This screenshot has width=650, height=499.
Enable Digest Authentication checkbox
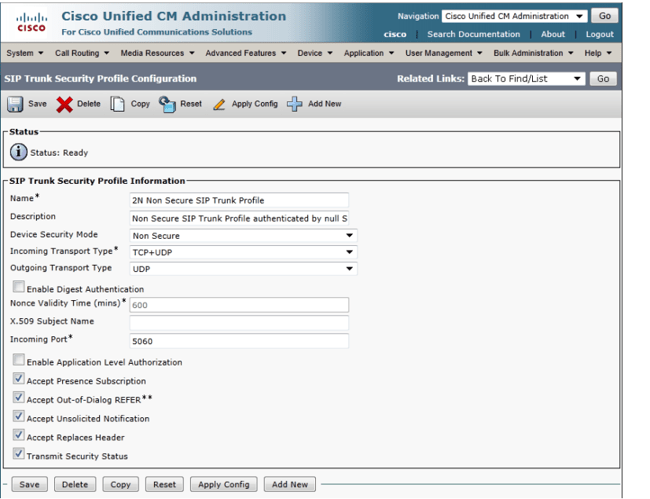tap(18, 286)
